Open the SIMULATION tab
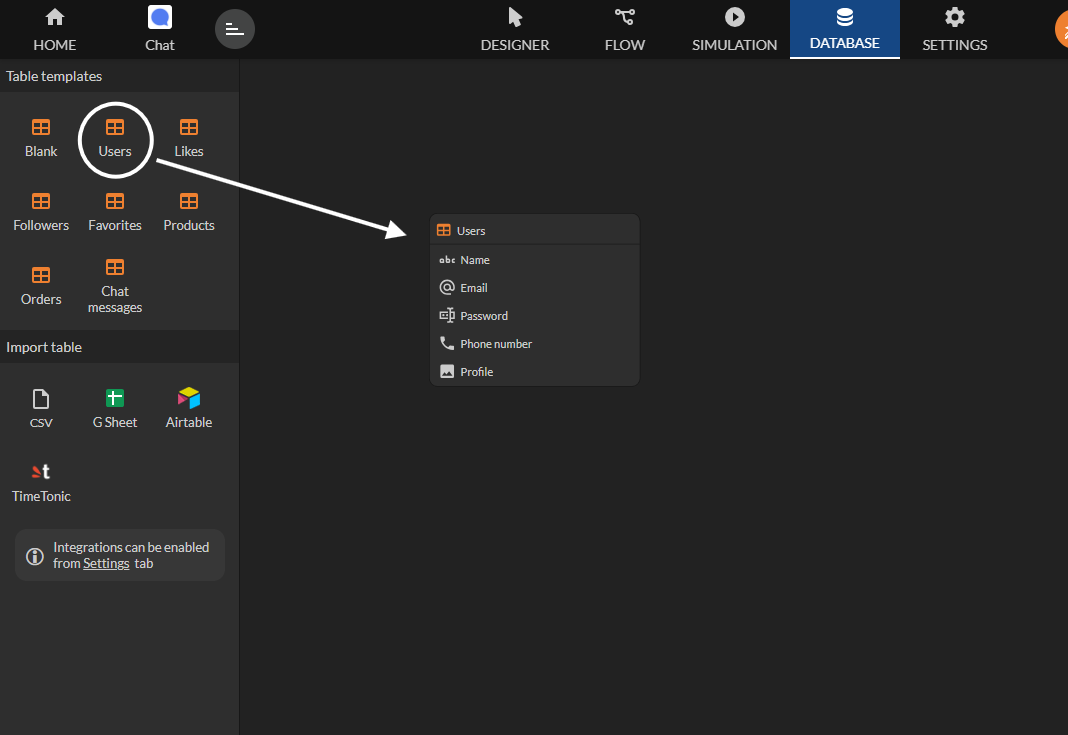 coord(734,29)
